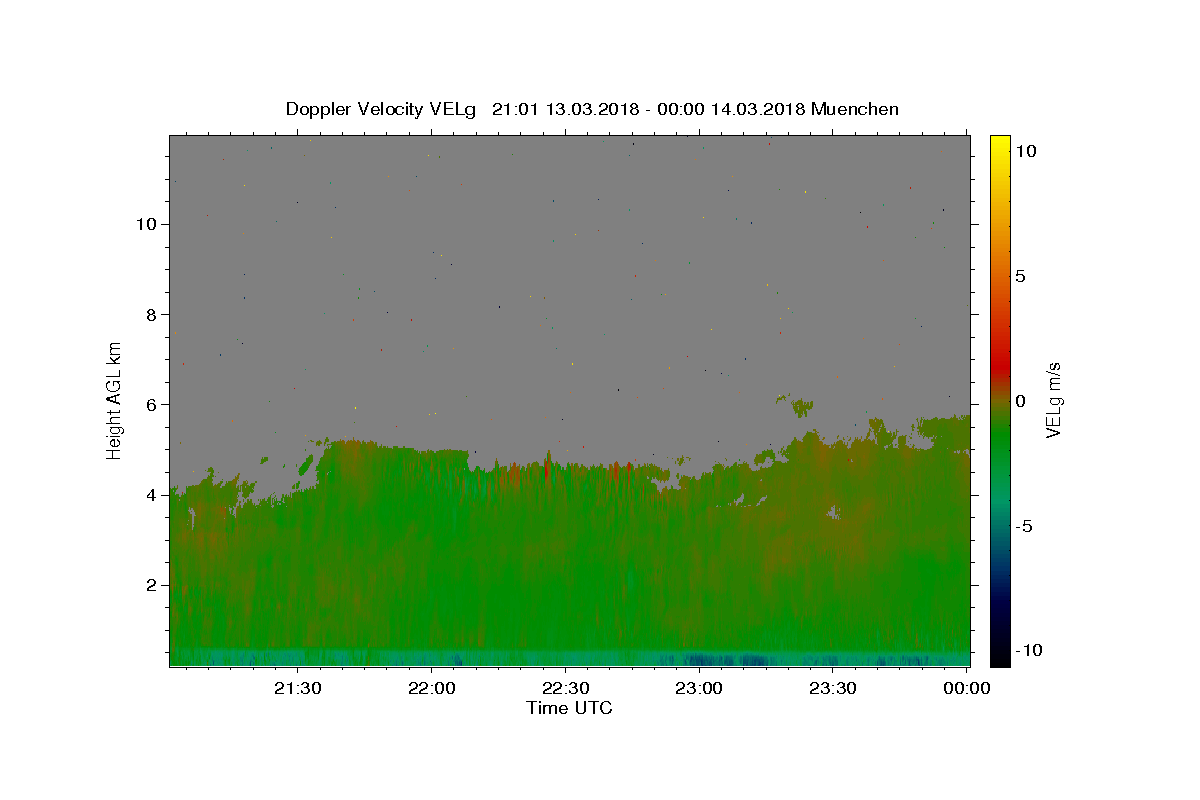Click the station name 'Muenchen' in the title
The width and height of the screenshot is (1200, 800).
point(855,109)
